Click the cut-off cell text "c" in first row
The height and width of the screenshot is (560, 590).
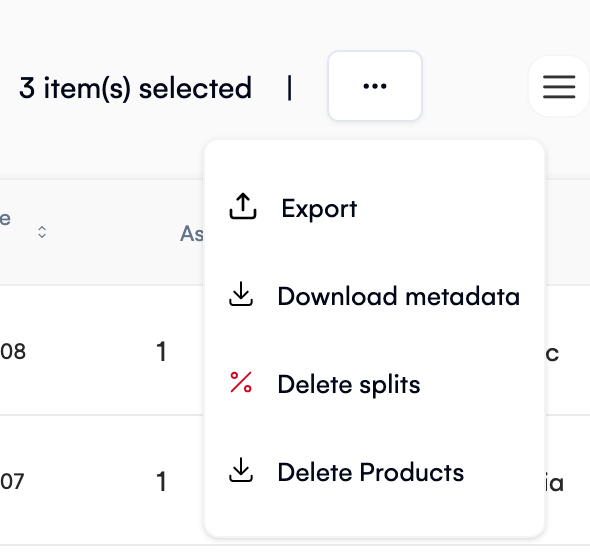[x=552, y=354]
